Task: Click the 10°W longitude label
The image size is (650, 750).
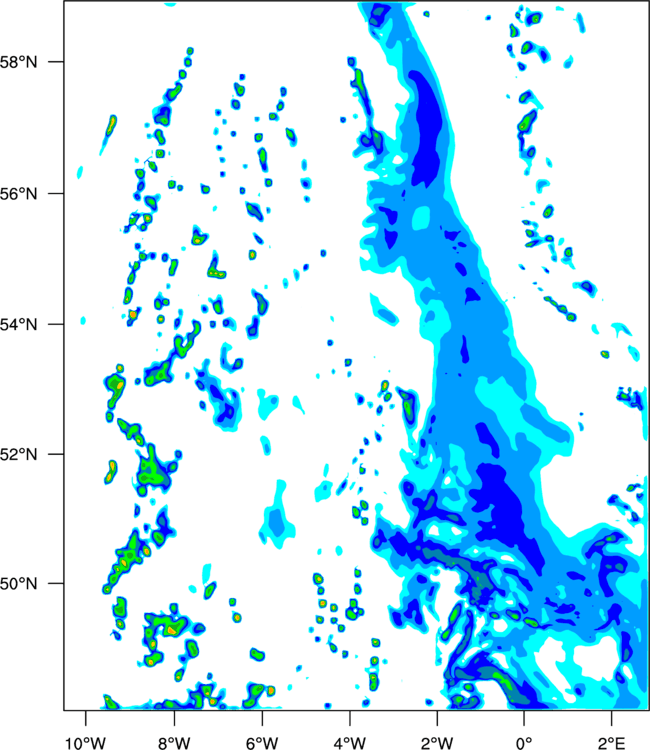Action: 85,743
